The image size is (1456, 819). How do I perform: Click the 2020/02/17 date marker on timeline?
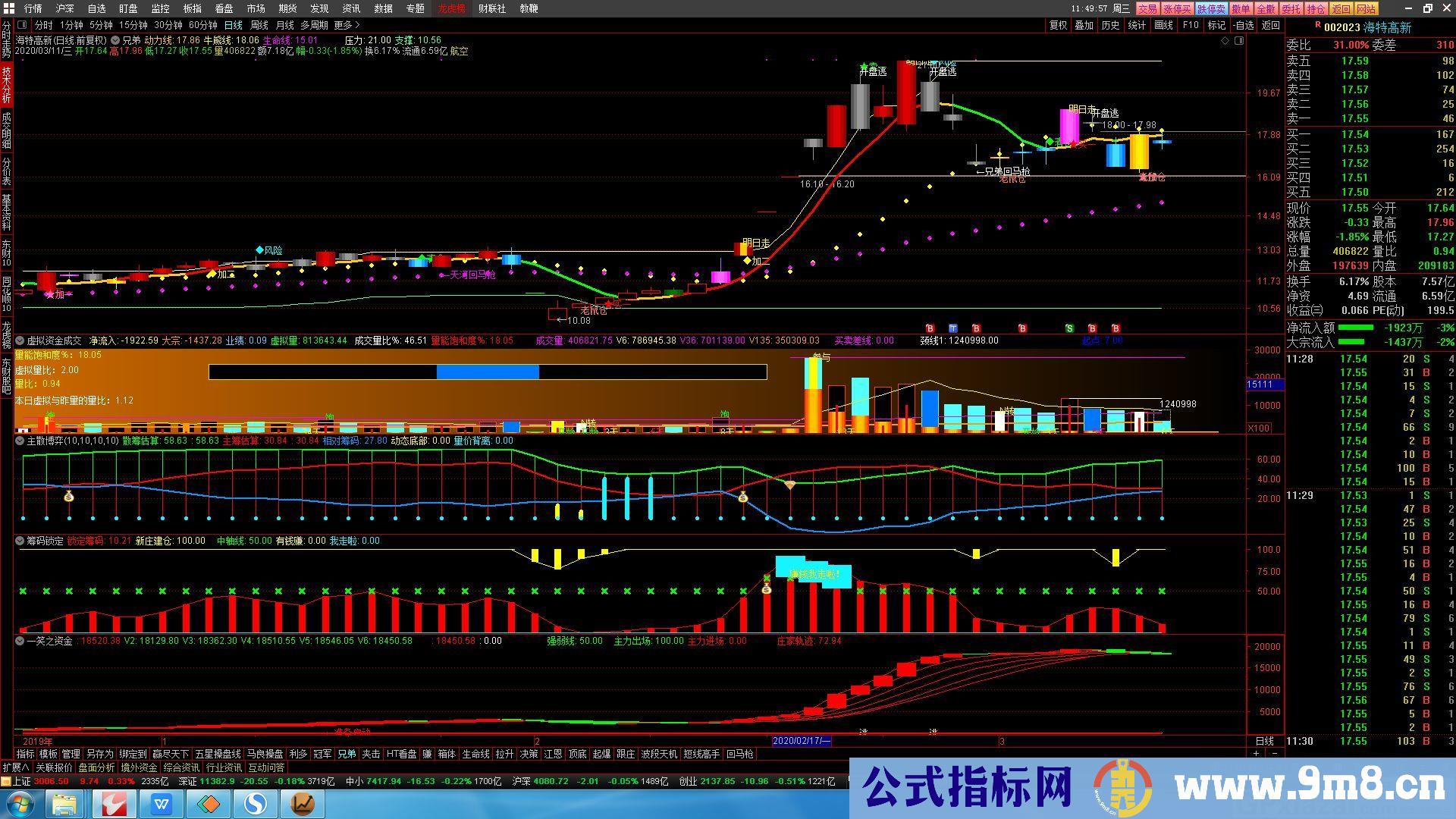coord(801,741)
